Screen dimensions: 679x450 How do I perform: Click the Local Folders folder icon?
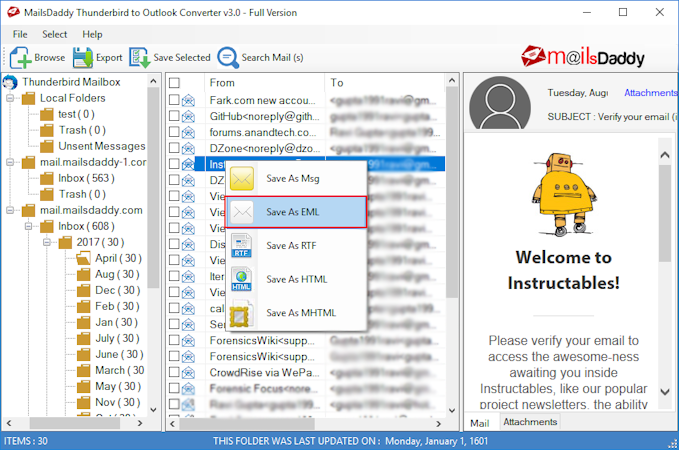coord(29,98)
